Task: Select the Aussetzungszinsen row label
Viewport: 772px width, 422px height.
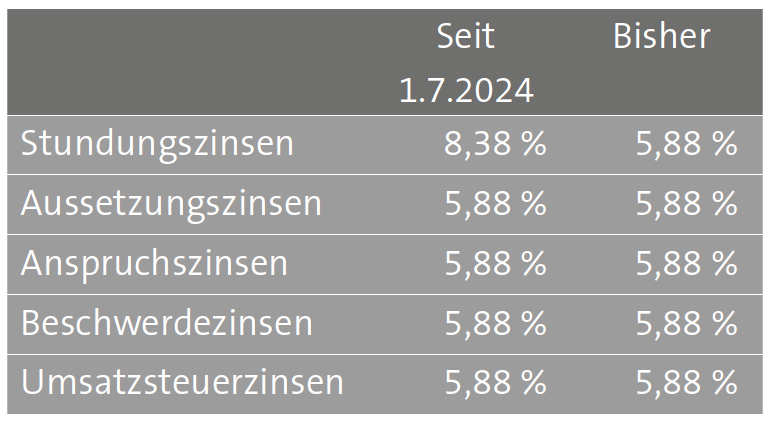Action: click(x=171, y=205)
